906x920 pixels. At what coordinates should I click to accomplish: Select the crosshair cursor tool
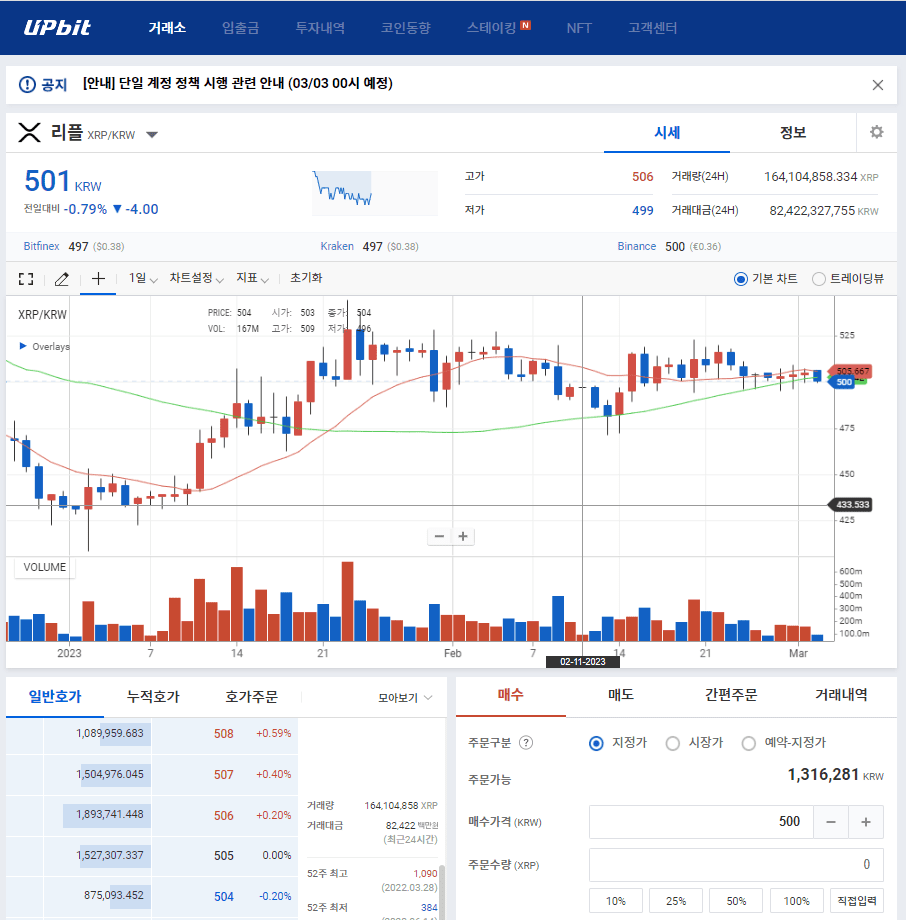point(98,279)
